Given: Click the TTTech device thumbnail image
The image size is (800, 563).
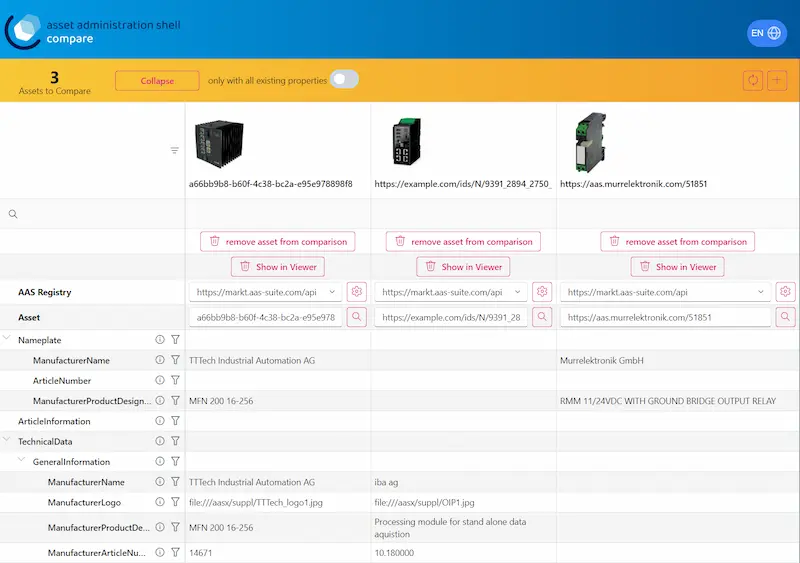Looking at the screenshot, I should [219, 143].
